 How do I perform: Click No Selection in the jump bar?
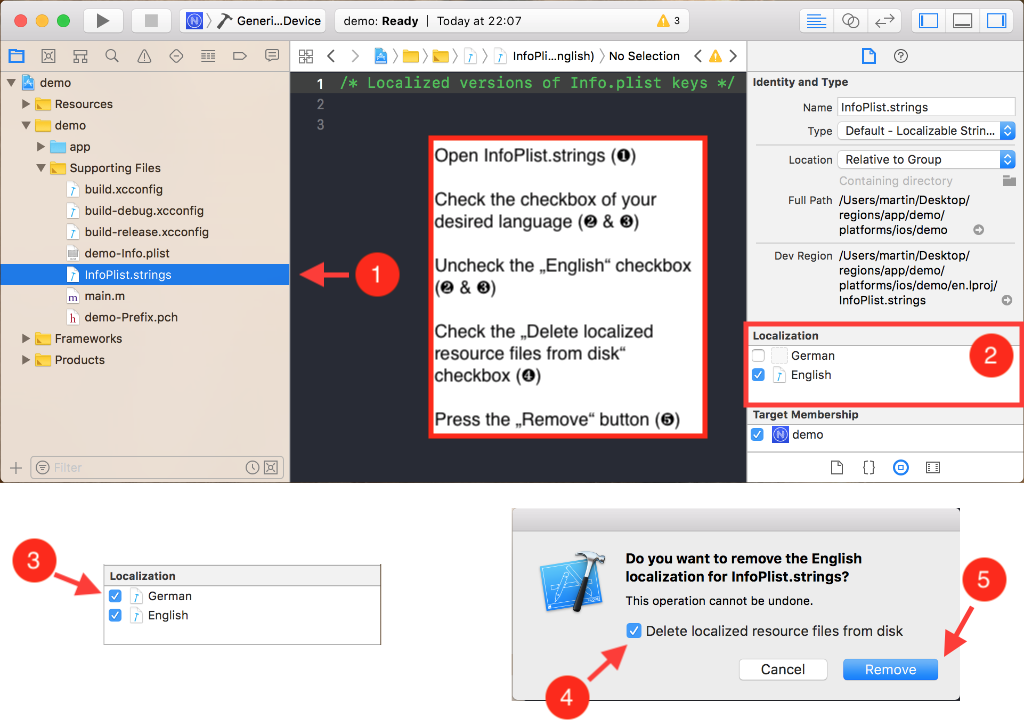tap(644, 56)
